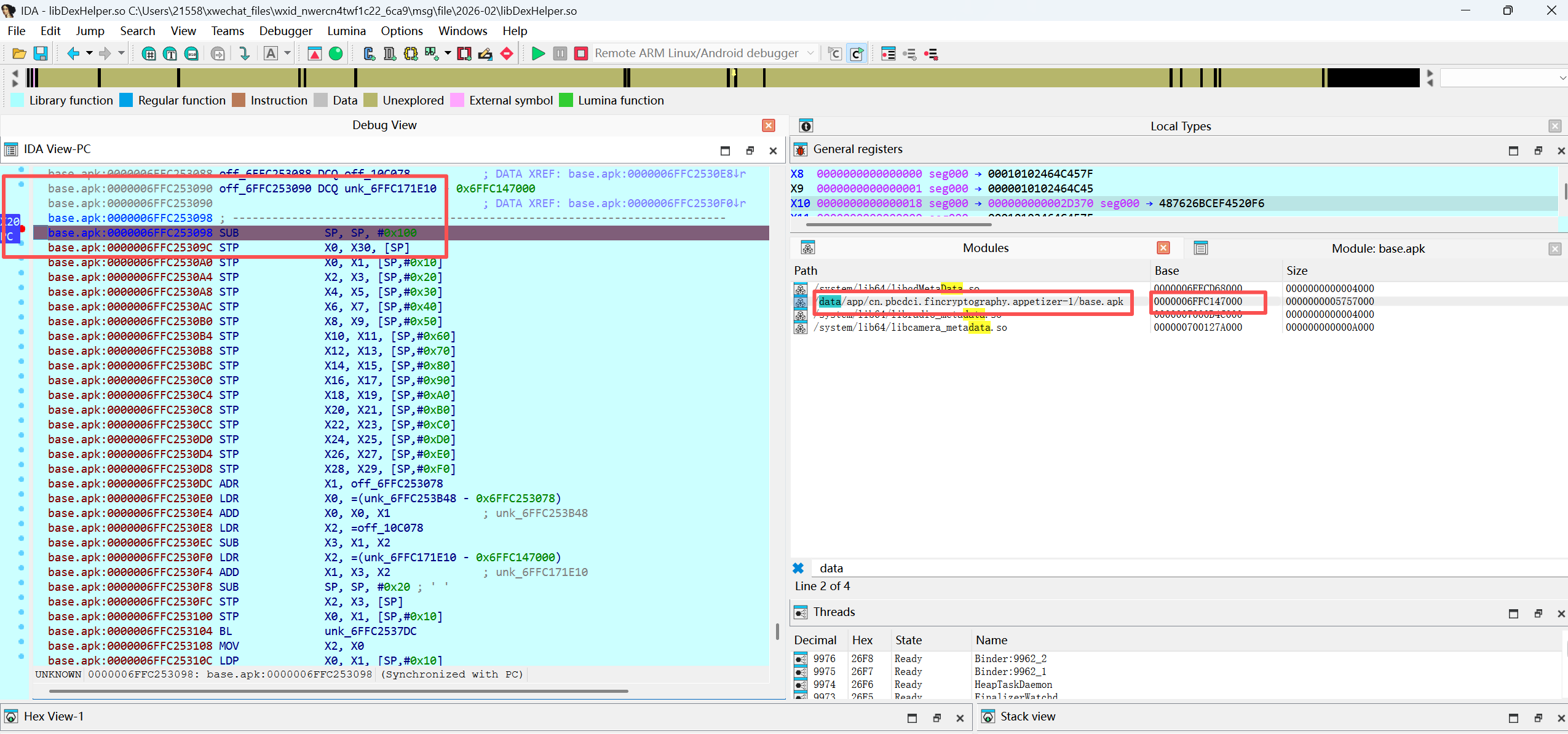
Task: Close the Modules tab with red X
Action: point(1163,248)
